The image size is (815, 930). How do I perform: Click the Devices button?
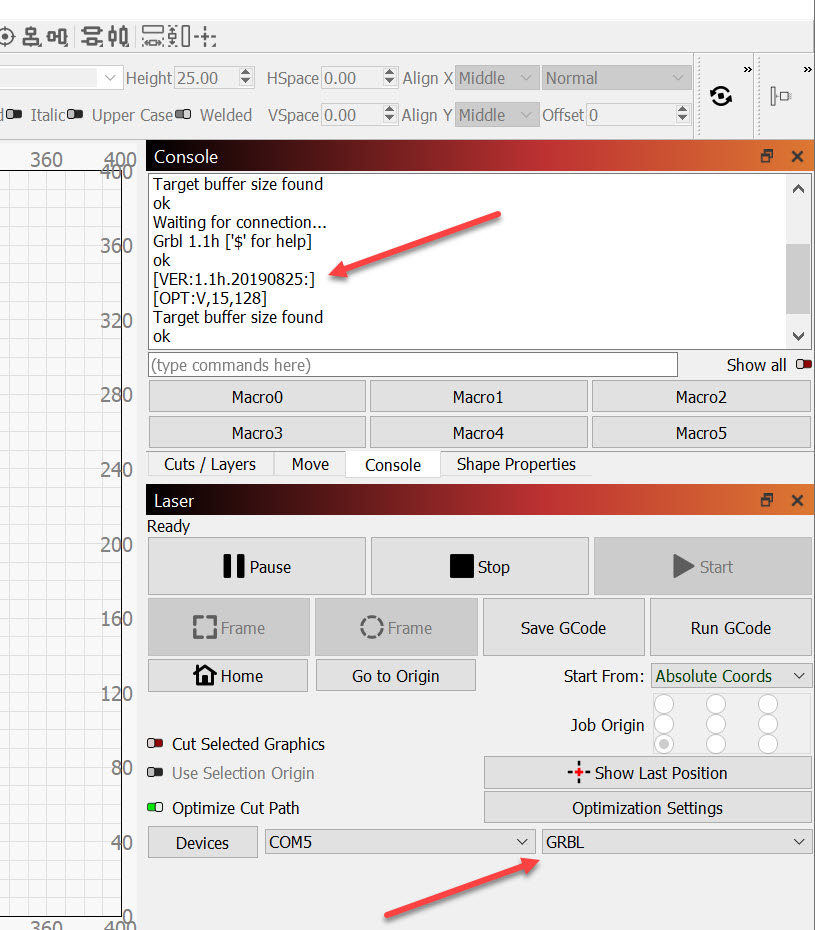(202, 843)
